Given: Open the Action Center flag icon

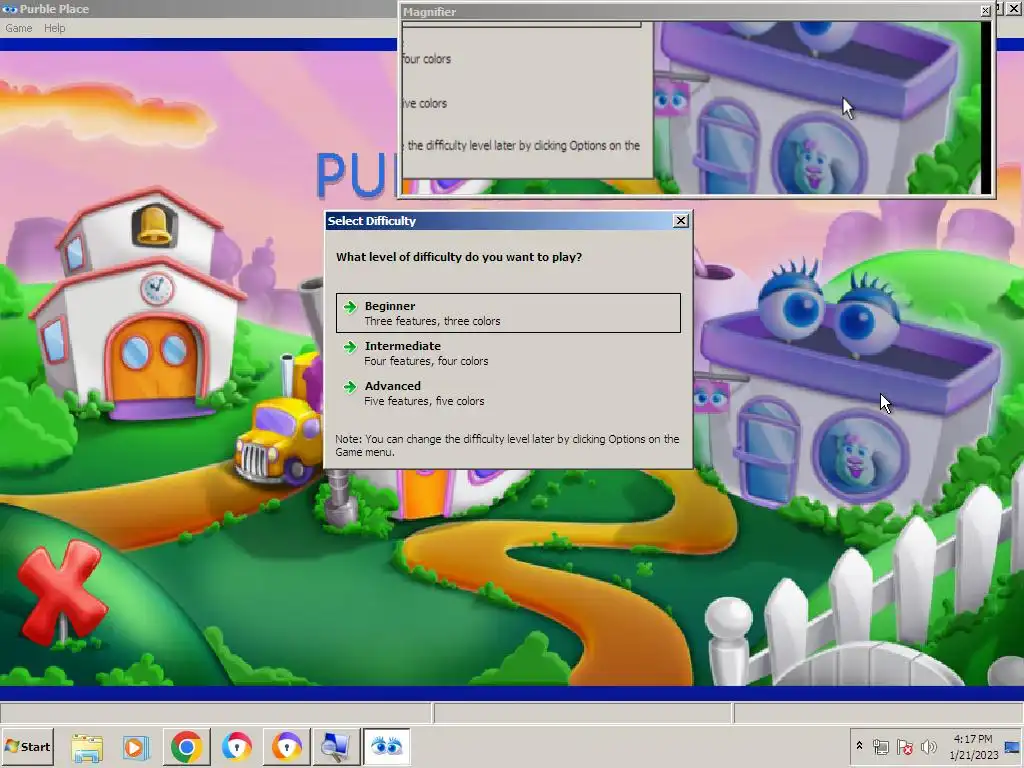Looking at the screenshot, I should tap(904, 746).
